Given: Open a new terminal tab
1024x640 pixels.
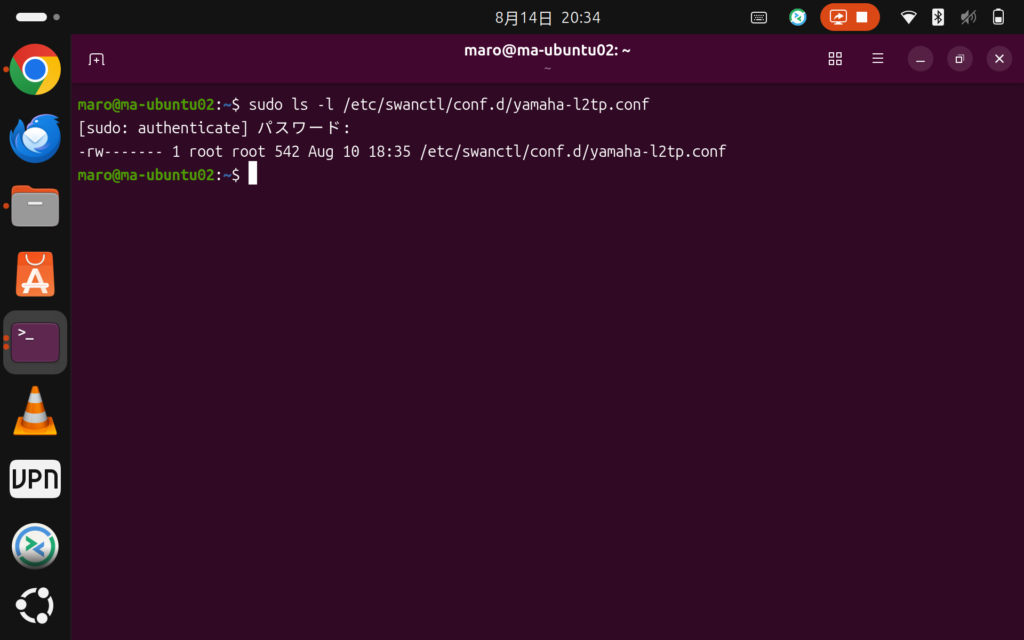Looking at the screenshot, I should [x=97, y=59].
